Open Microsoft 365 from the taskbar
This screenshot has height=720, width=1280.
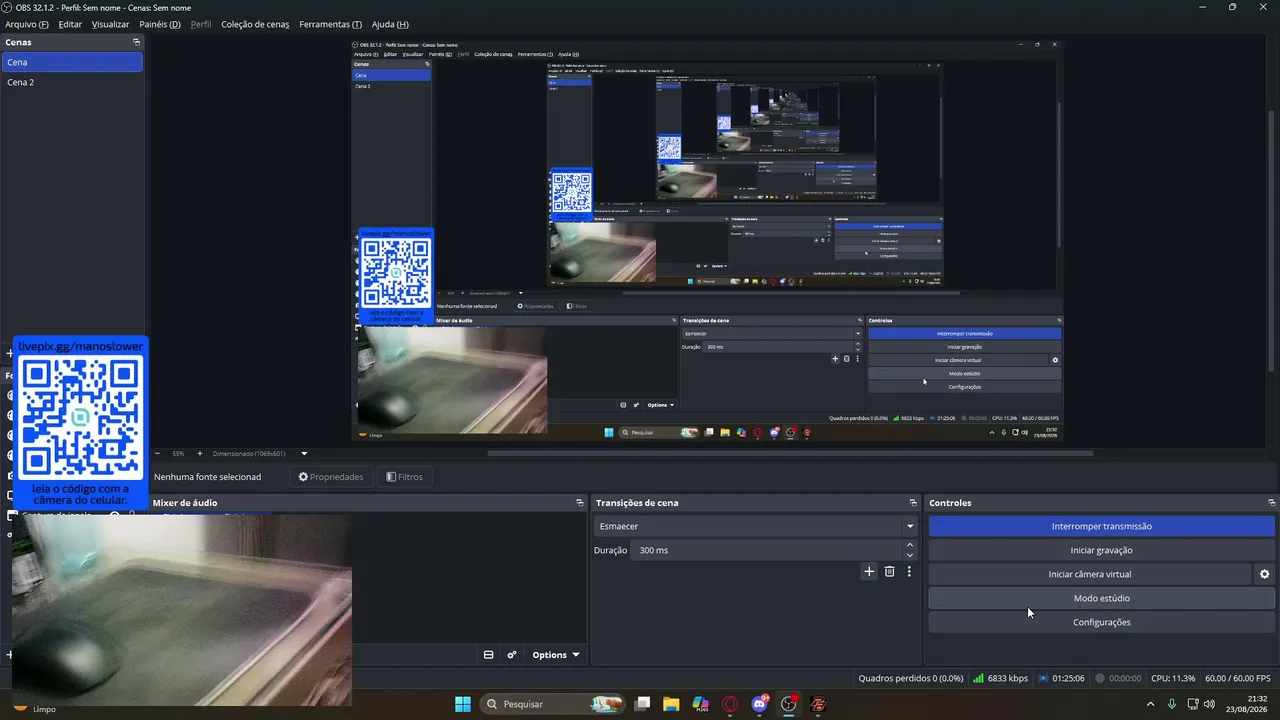(x=700, y=704)
